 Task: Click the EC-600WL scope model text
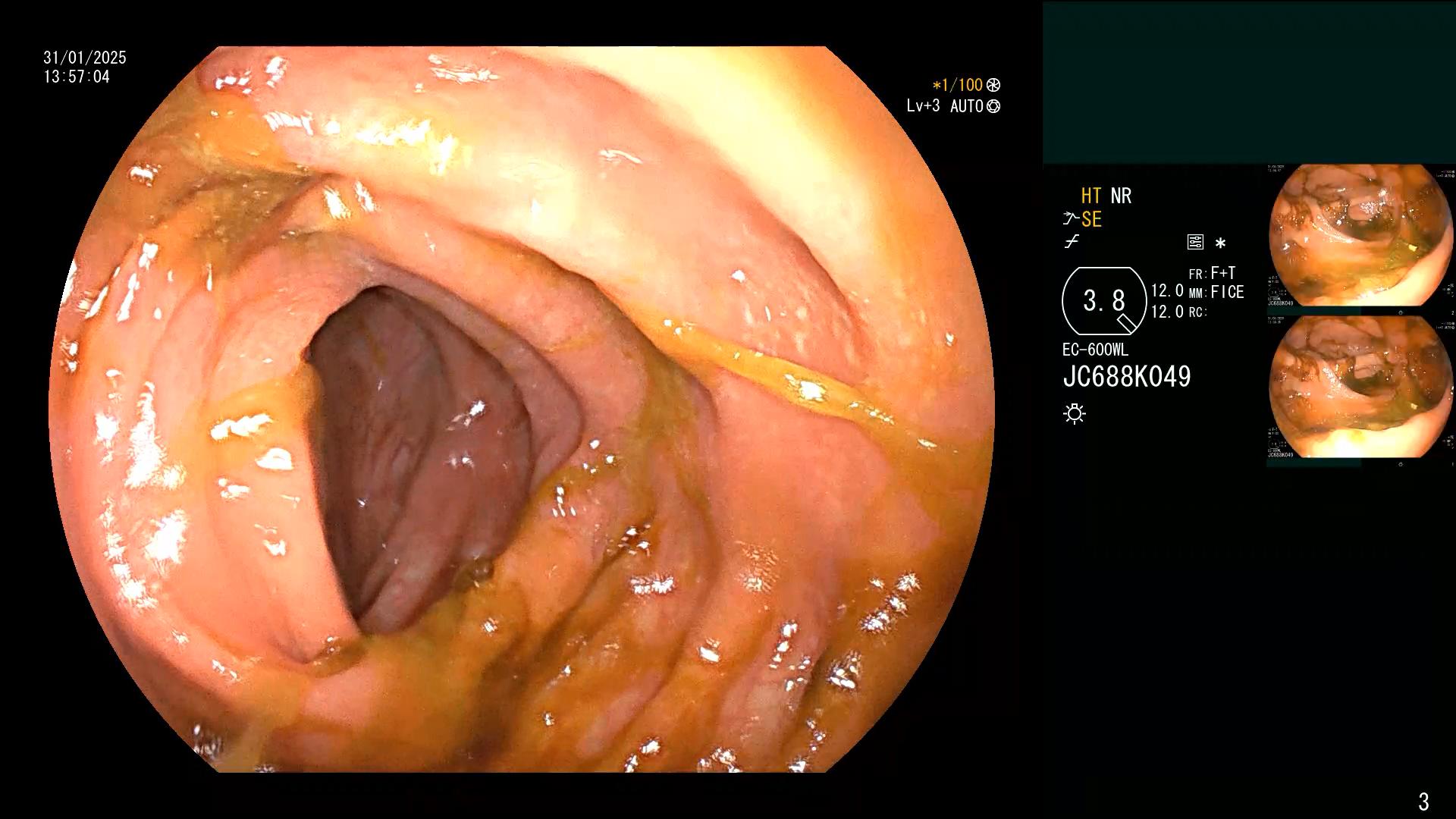[x=1095, y=350]
